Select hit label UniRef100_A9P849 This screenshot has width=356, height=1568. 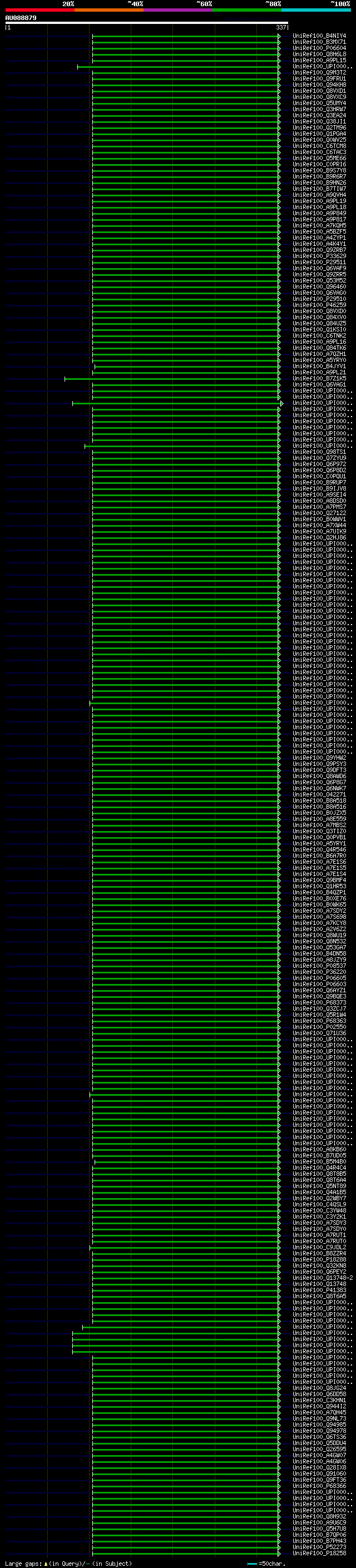pyautogui.click(x=319, y=214)
